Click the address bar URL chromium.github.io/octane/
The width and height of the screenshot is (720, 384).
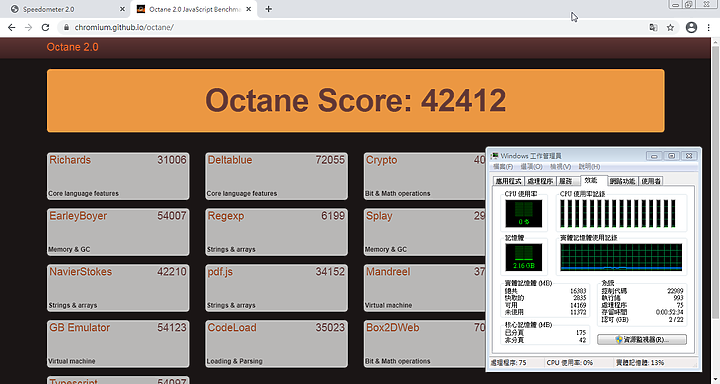(x=124, y=28)
